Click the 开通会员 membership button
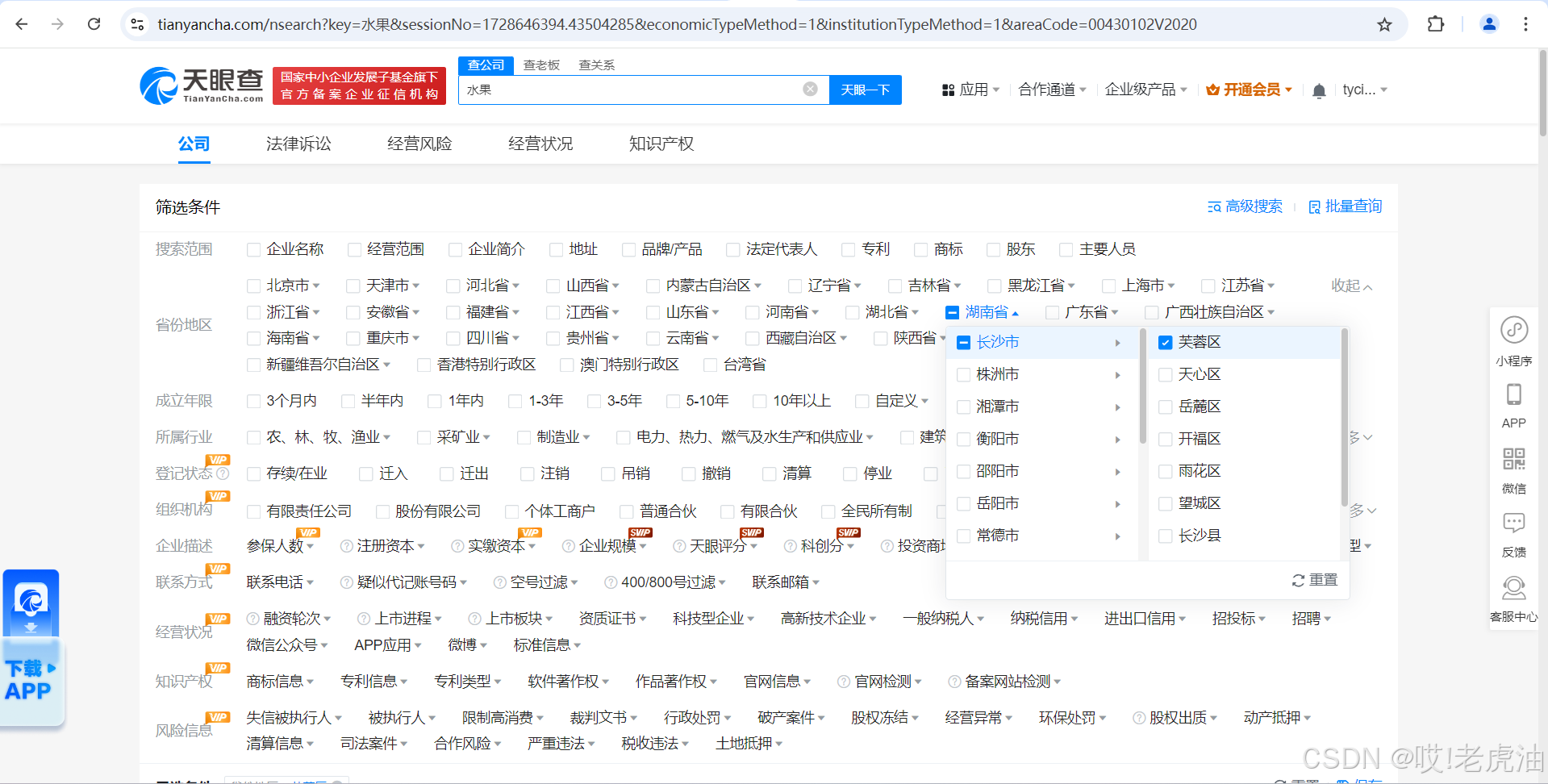 pyautogui.click(x=1249, y=90)
